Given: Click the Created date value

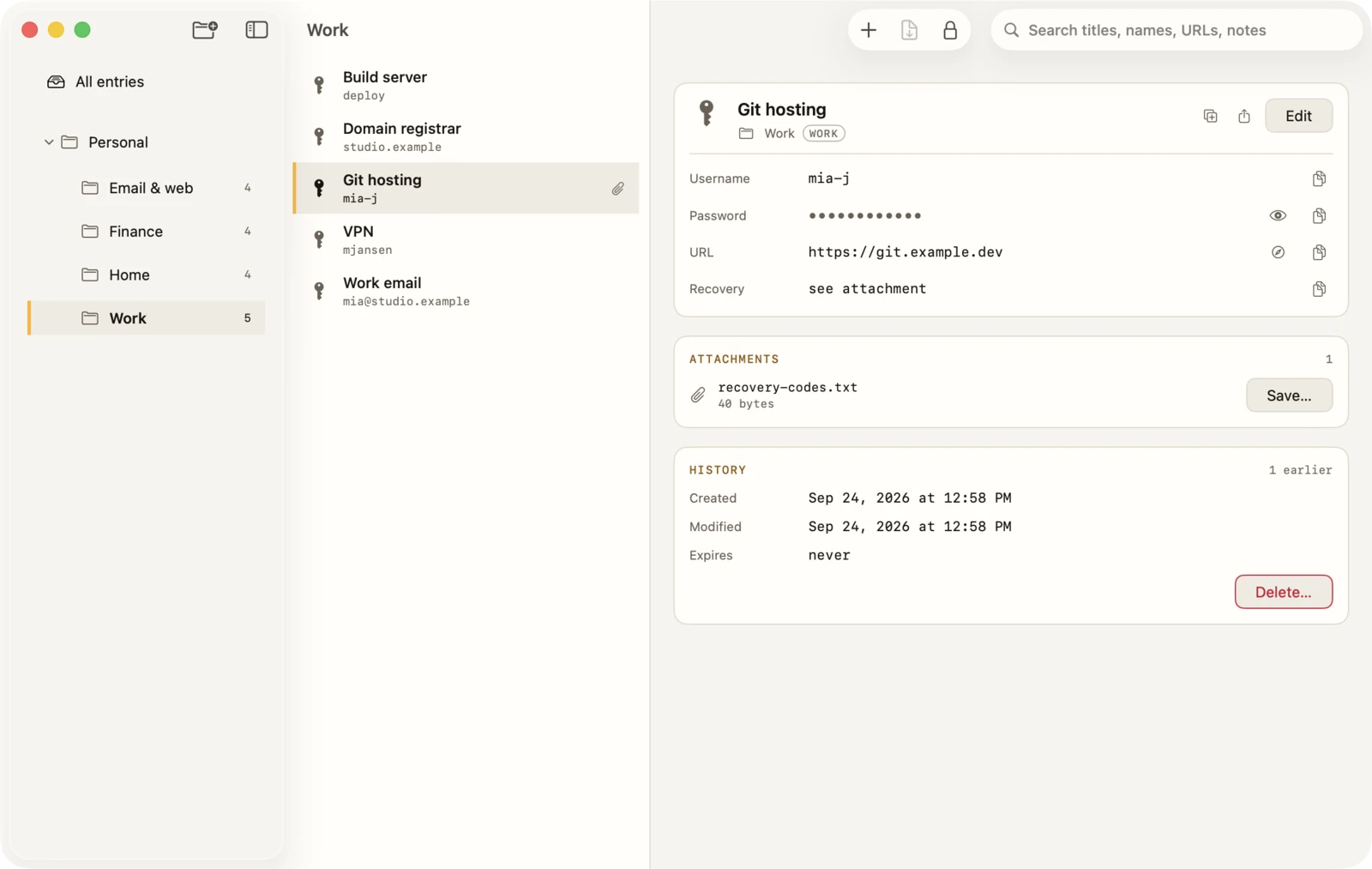Looking at the screenshot, I should pos(910,498).
